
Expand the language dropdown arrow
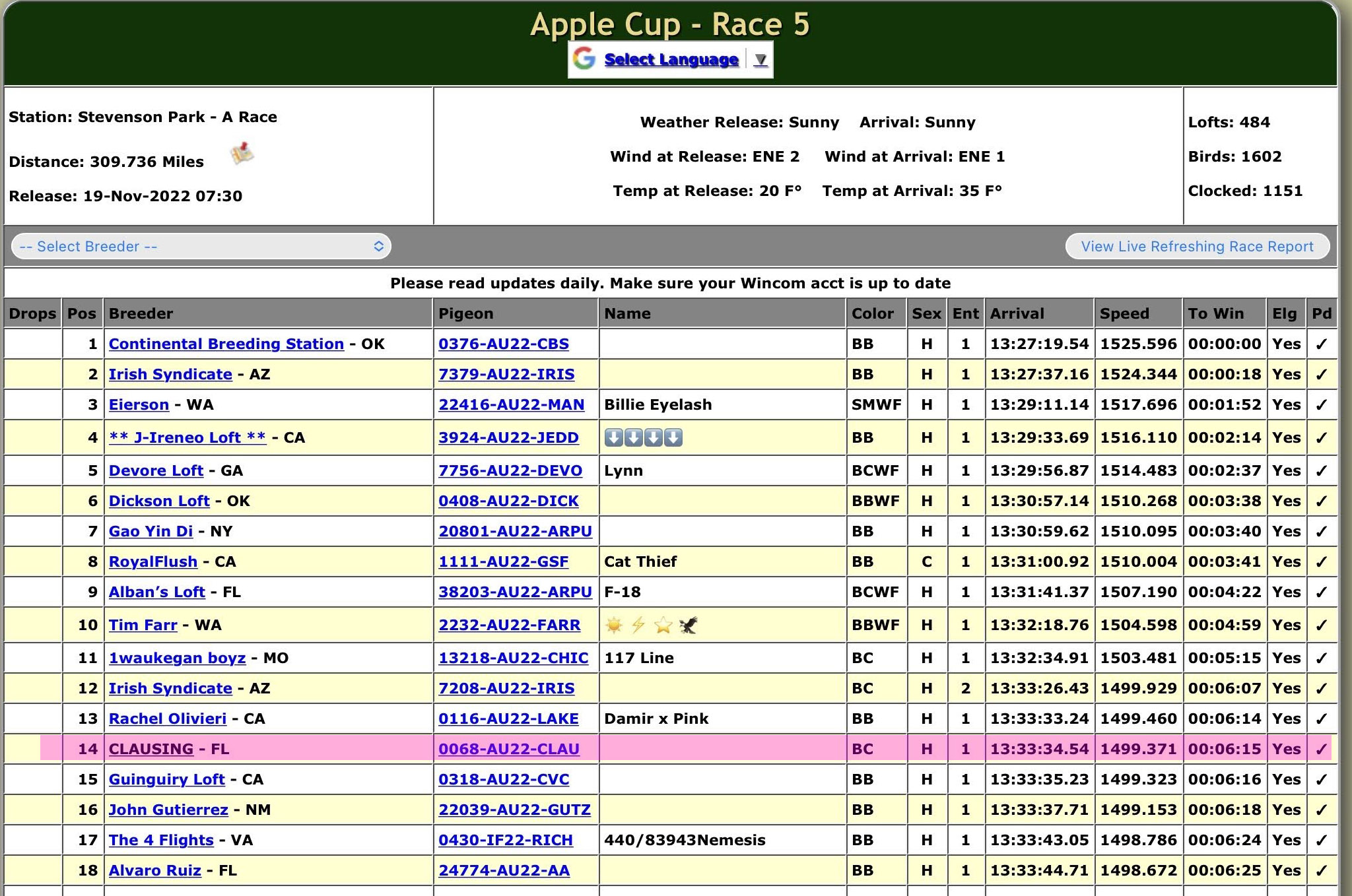[760, 59]
